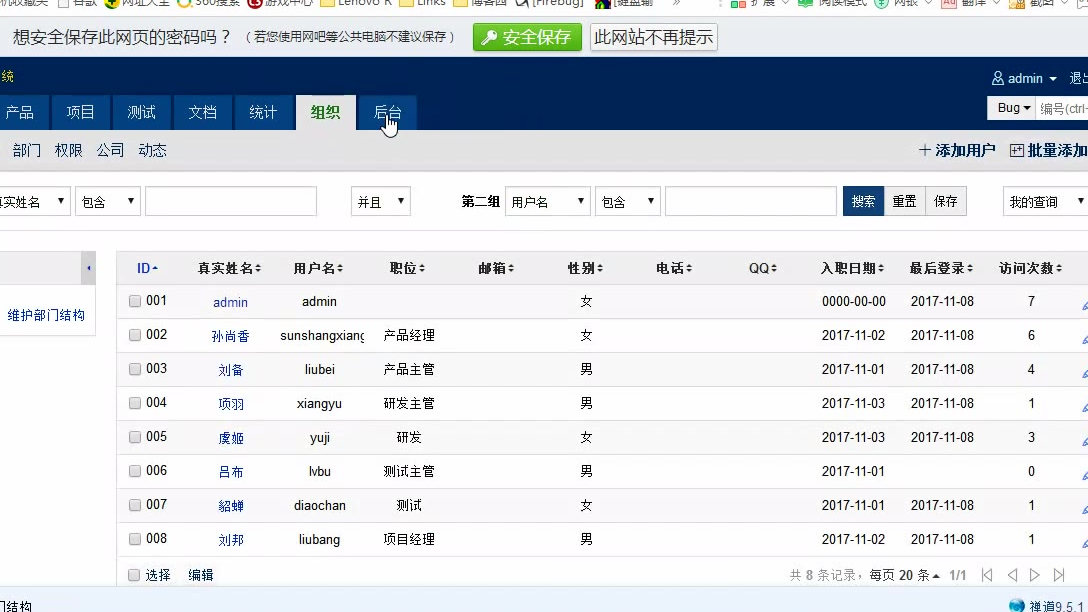
Task: Toggle the 选择 select-all checkbox
Action: tap(135, 575)
